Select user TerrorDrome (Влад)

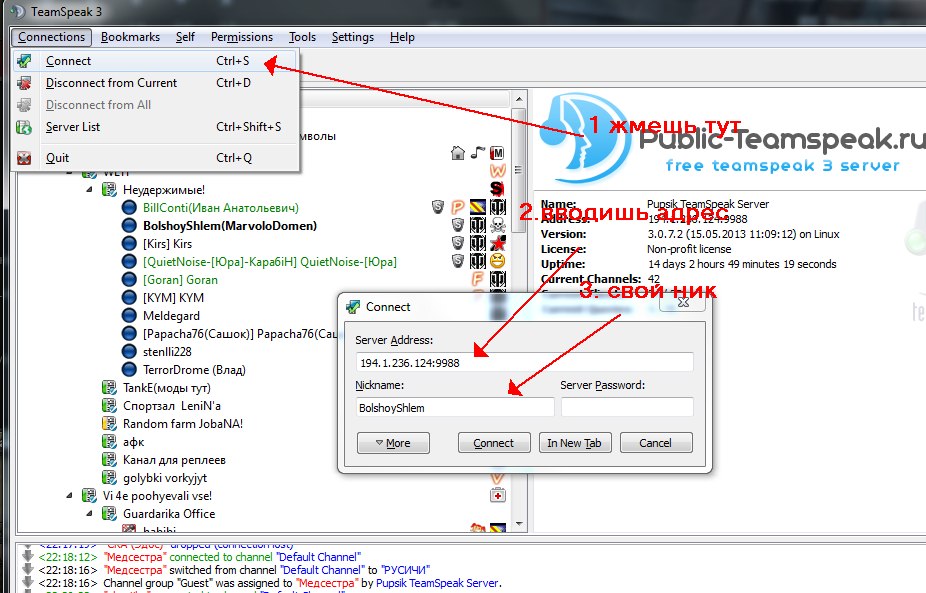pos(194,370)
